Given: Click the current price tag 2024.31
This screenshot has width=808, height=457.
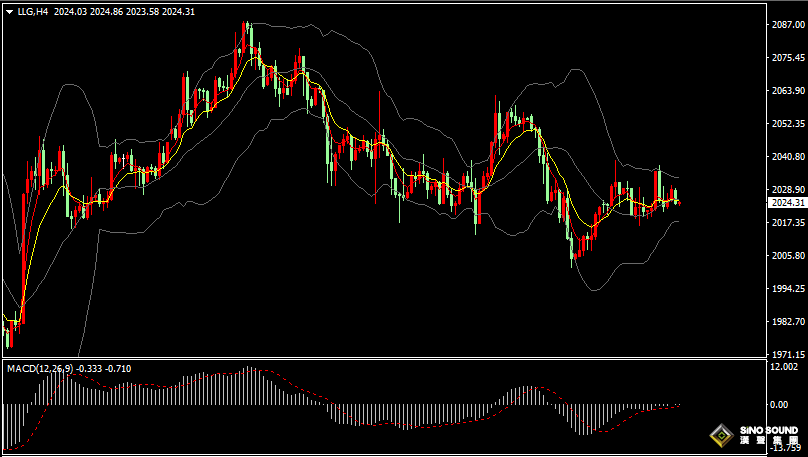Looking at the screenshot, I should tap(786, 203).
